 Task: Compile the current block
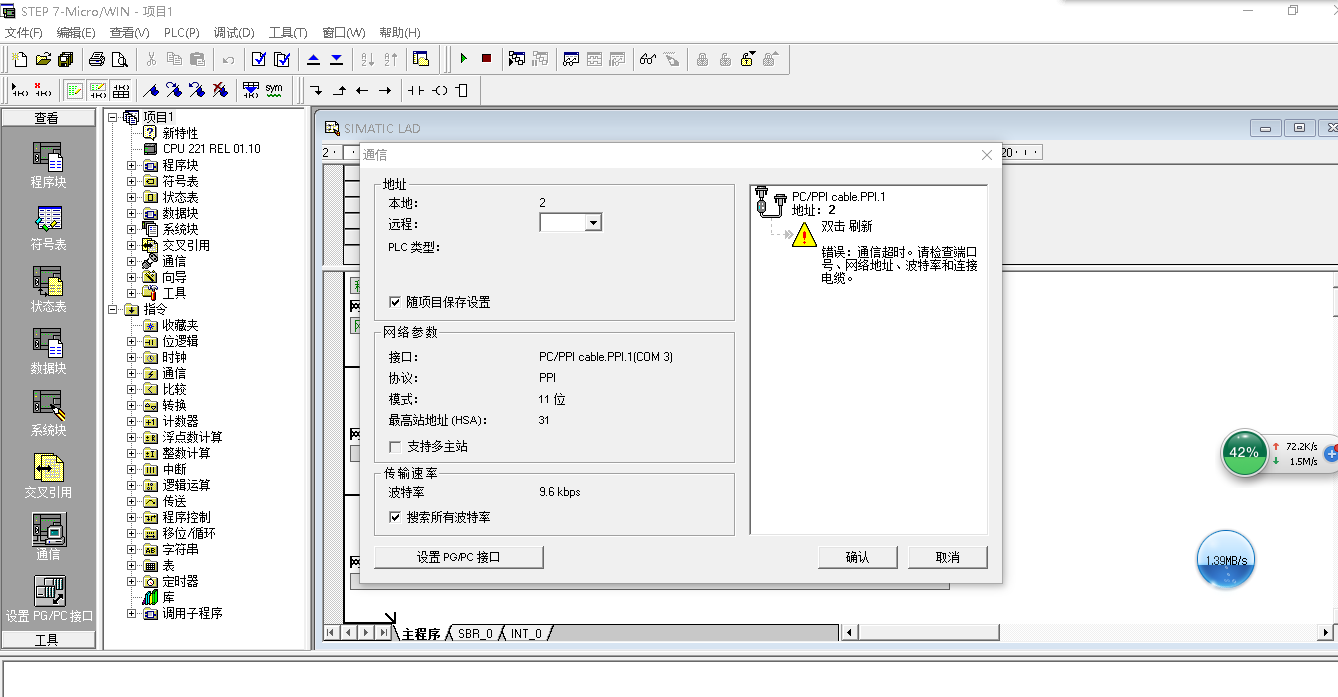coord(259,59)
